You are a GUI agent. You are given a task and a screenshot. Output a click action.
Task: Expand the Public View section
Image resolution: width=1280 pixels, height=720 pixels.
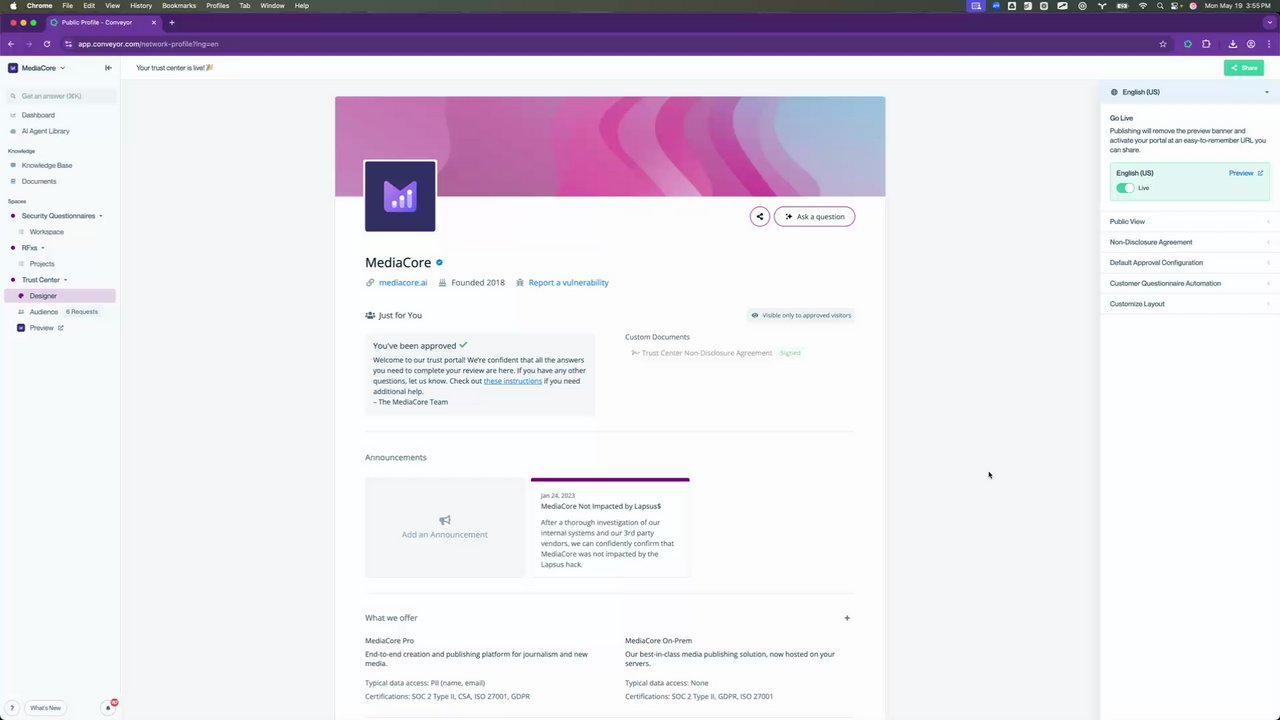point(1189,222)
